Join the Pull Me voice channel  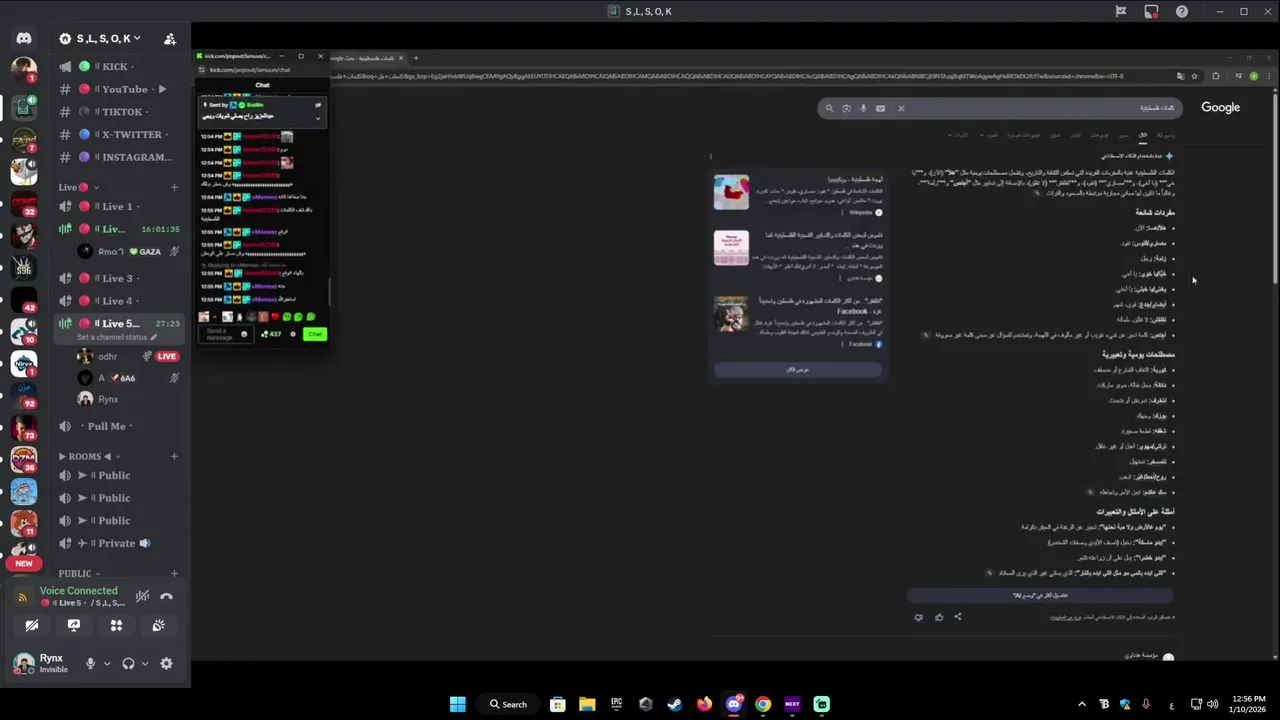(120, 426)
